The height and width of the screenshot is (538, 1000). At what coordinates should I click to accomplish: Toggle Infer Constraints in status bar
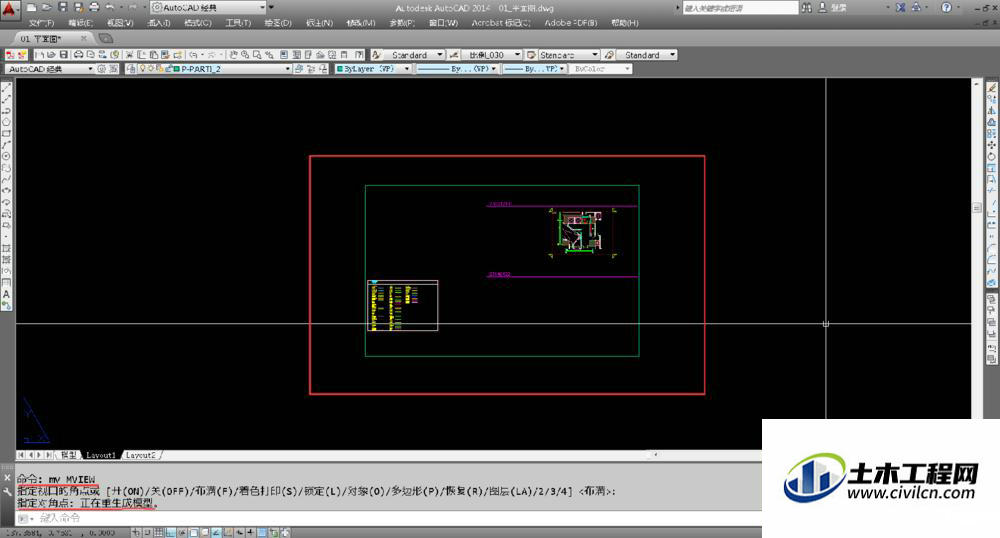pyautogui.click(x=136, y=532)
